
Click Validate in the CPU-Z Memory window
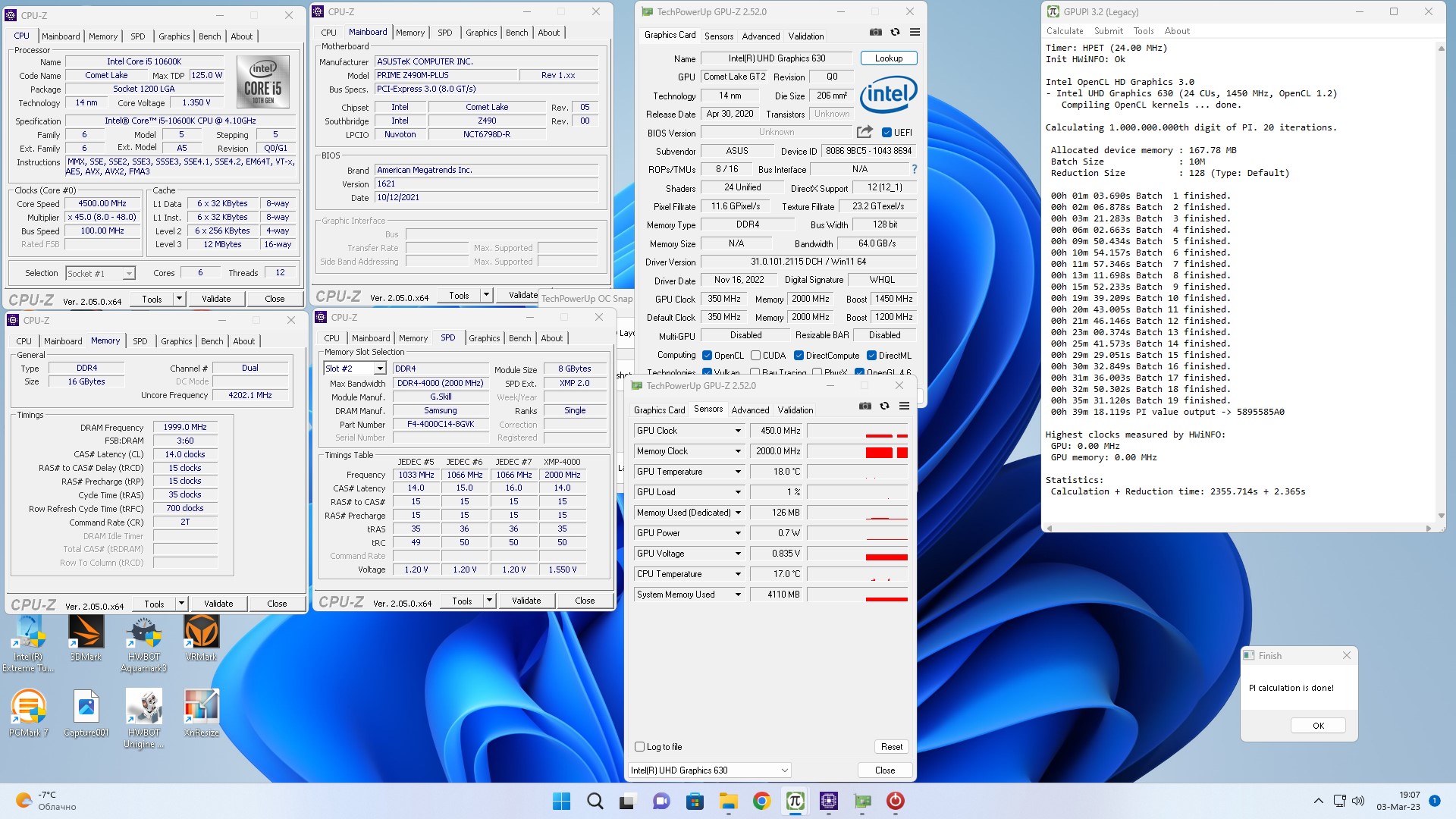click(x=218, y=604)
